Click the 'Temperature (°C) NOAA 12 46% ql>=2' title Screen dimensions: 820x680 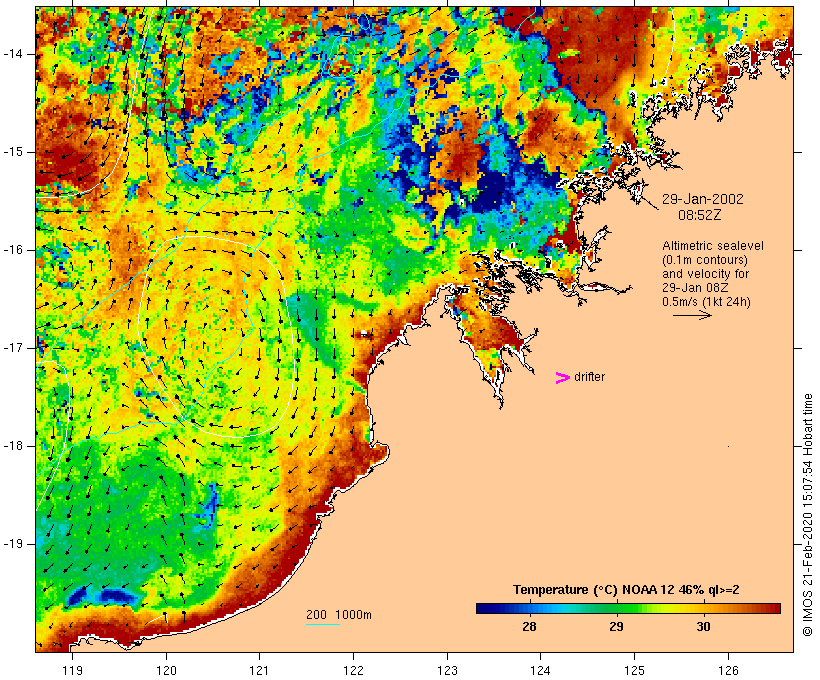click(x=626, y=590)
